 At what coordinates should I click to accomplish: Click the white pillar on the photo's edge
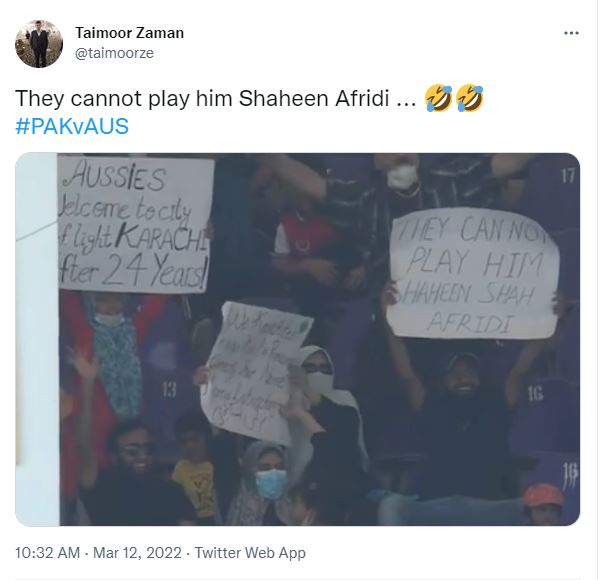tap(37, 339)
